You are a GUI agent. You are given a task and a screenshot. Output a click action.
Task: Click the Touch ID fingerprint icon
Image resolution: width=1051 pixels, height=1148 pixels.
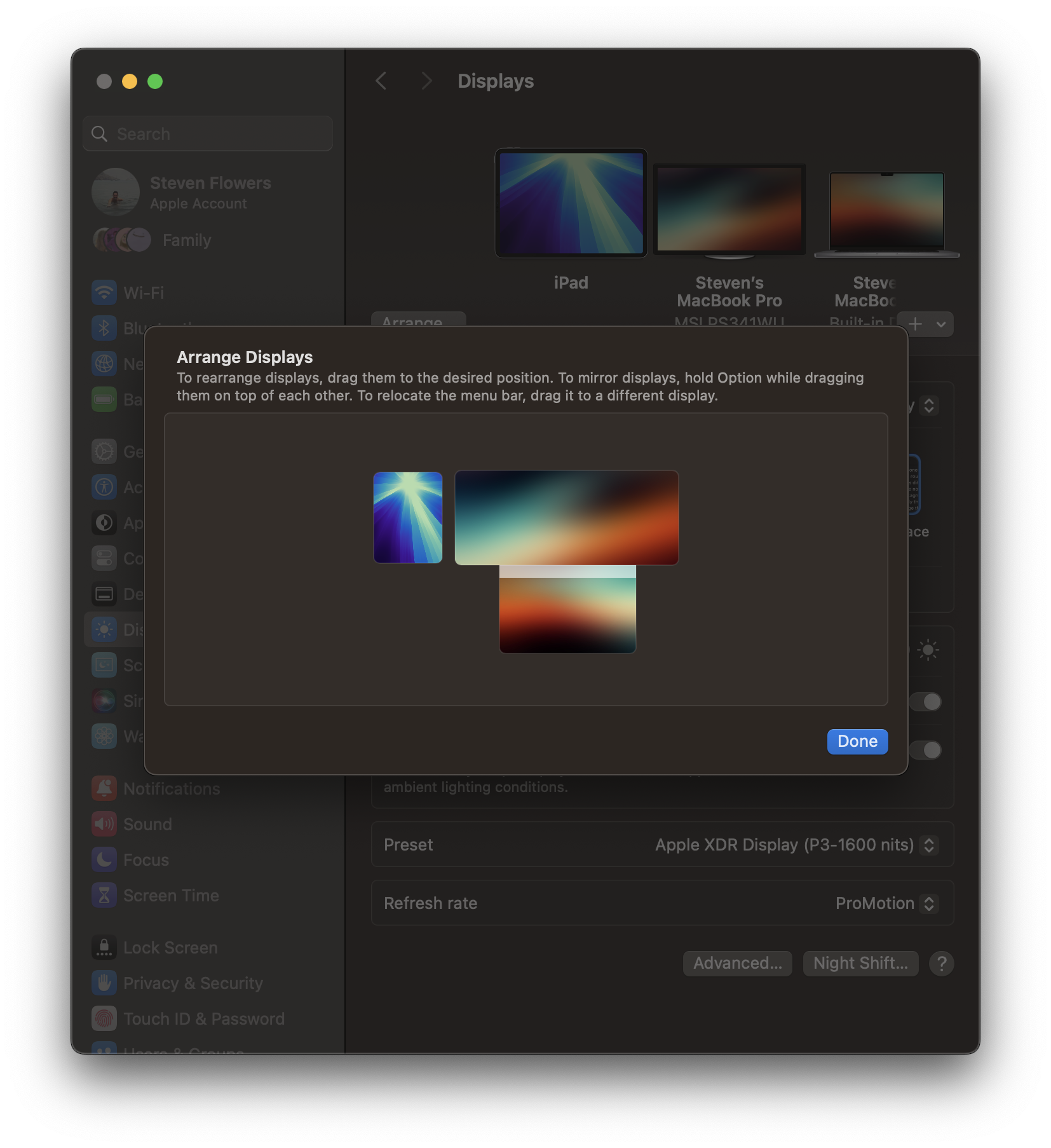[x=104, y=1018]
